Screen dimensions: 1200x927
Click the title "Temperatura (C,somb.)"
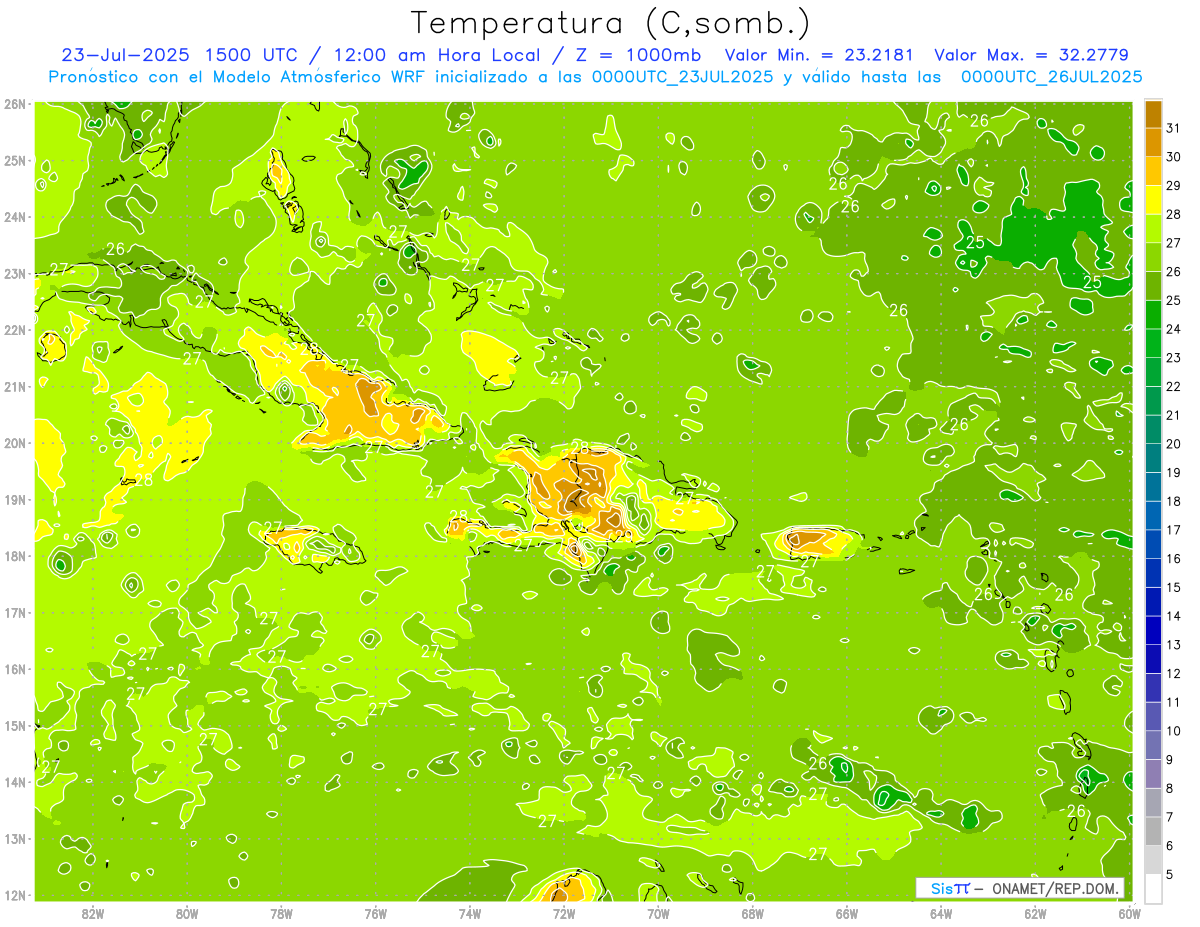click(611, 23)
